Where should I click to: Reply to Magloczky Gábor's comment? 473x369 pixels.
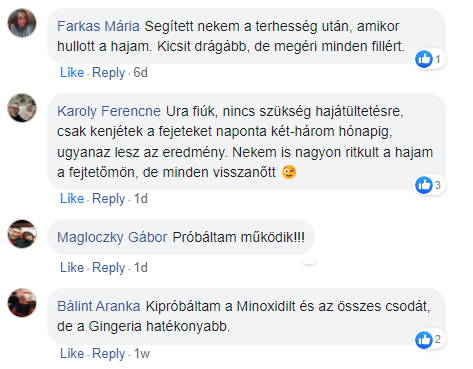(108, 268)
